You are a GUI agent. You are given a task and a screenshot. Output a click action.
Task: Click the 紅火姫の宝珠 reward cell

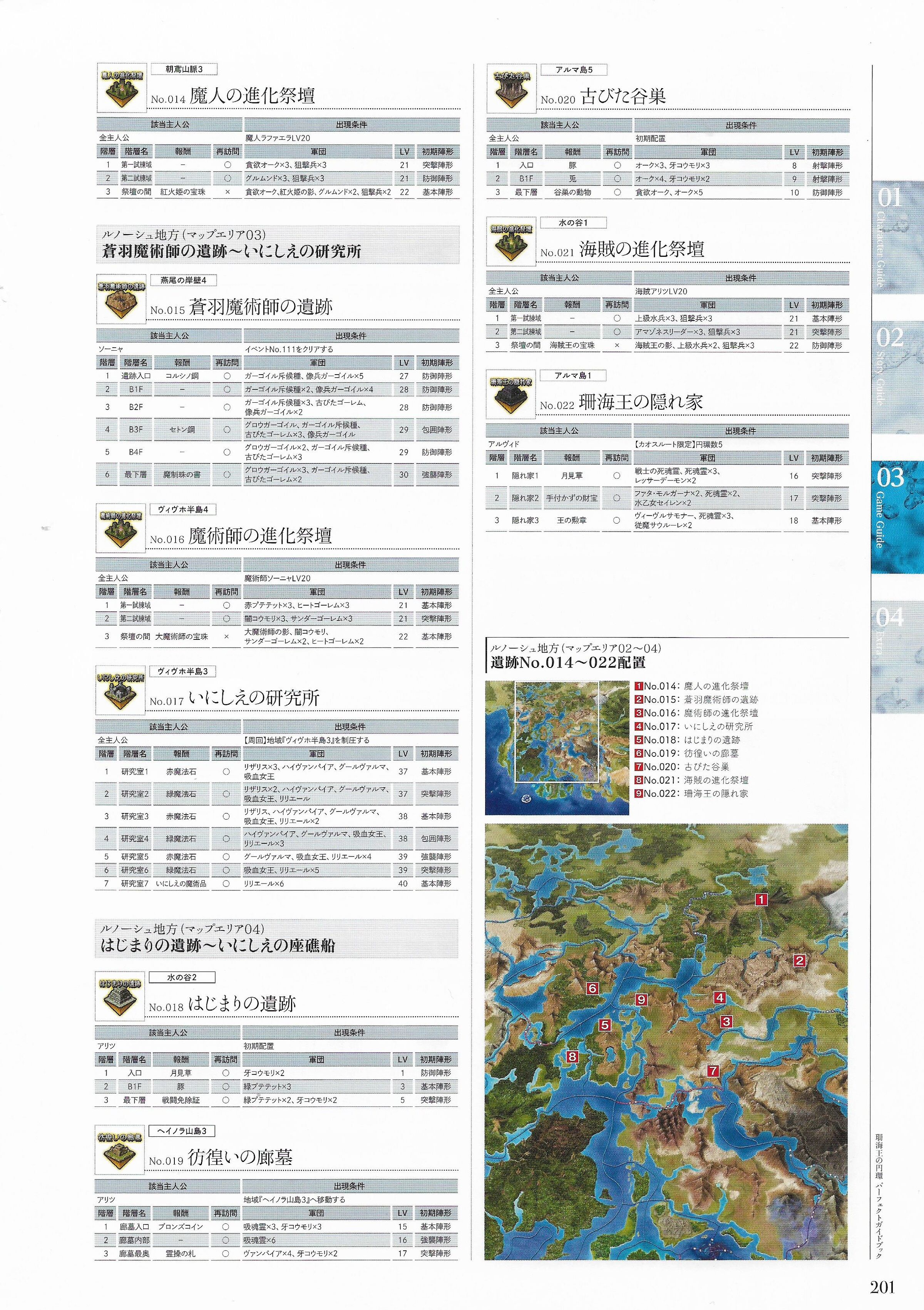(x=182, y=192)
